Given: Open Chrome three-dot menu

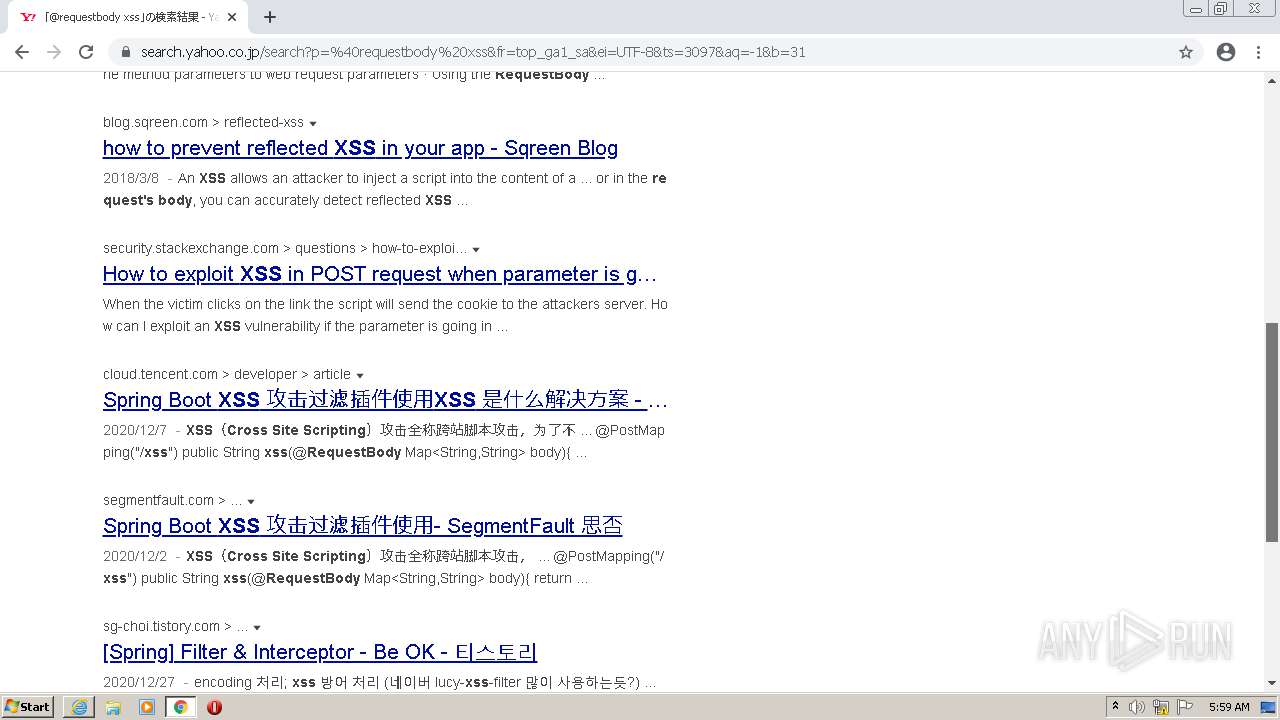Looking at the screenshot, I should point(1258,52).
